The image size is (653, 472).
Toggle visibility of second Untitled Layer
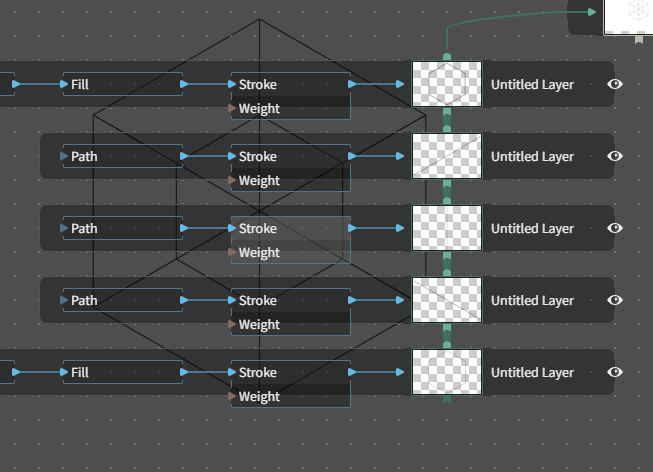[615, 156]
